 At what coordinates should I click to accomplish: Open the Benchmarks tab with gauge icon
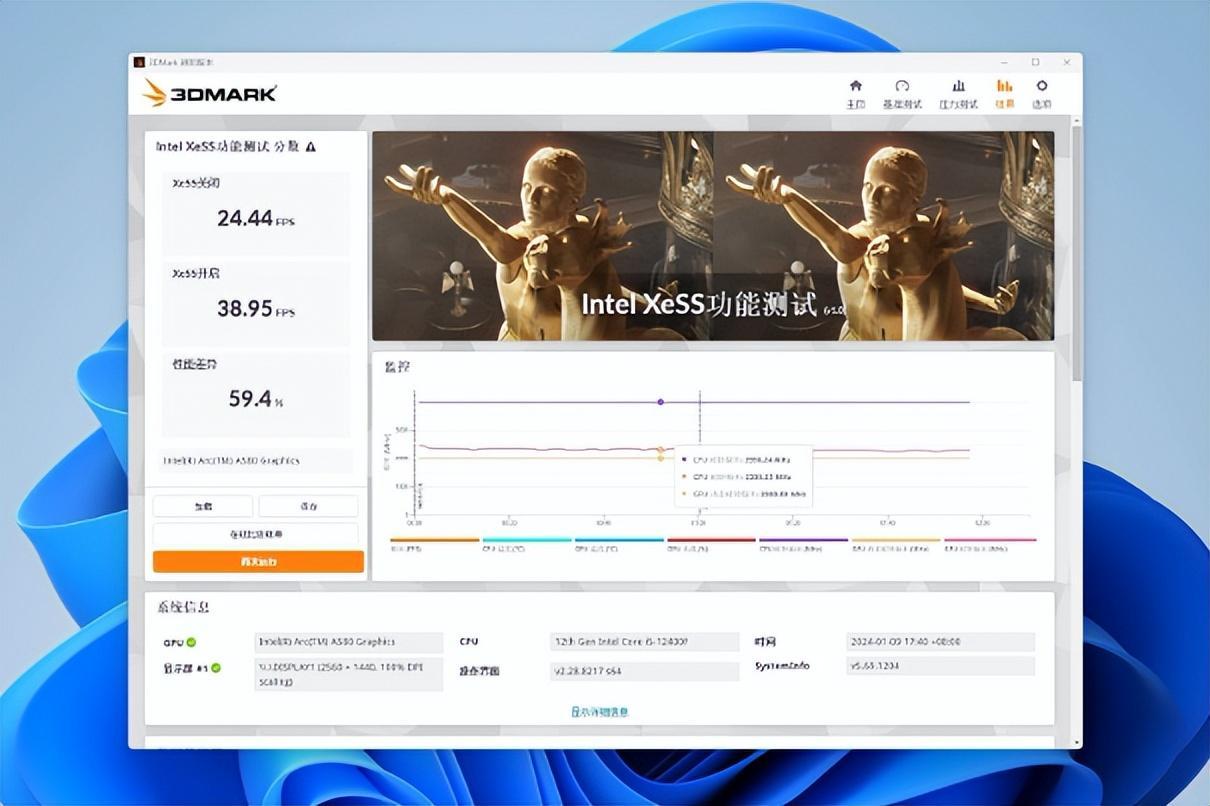902,94
